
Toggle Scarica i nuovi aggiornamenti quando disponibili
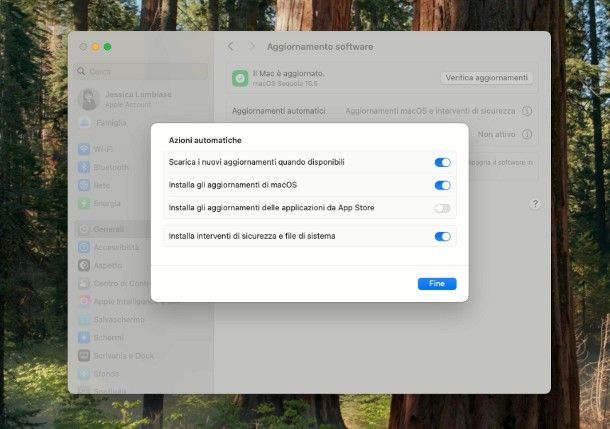click(442, 162)
